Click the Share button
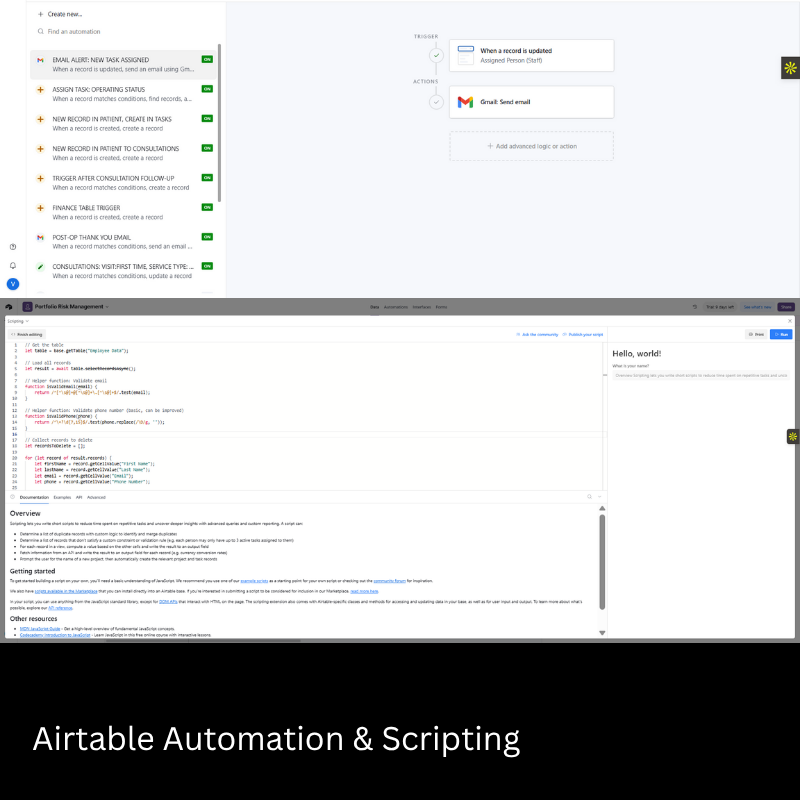Viewport: 800px width, 800px height. [x=786, y=307]
